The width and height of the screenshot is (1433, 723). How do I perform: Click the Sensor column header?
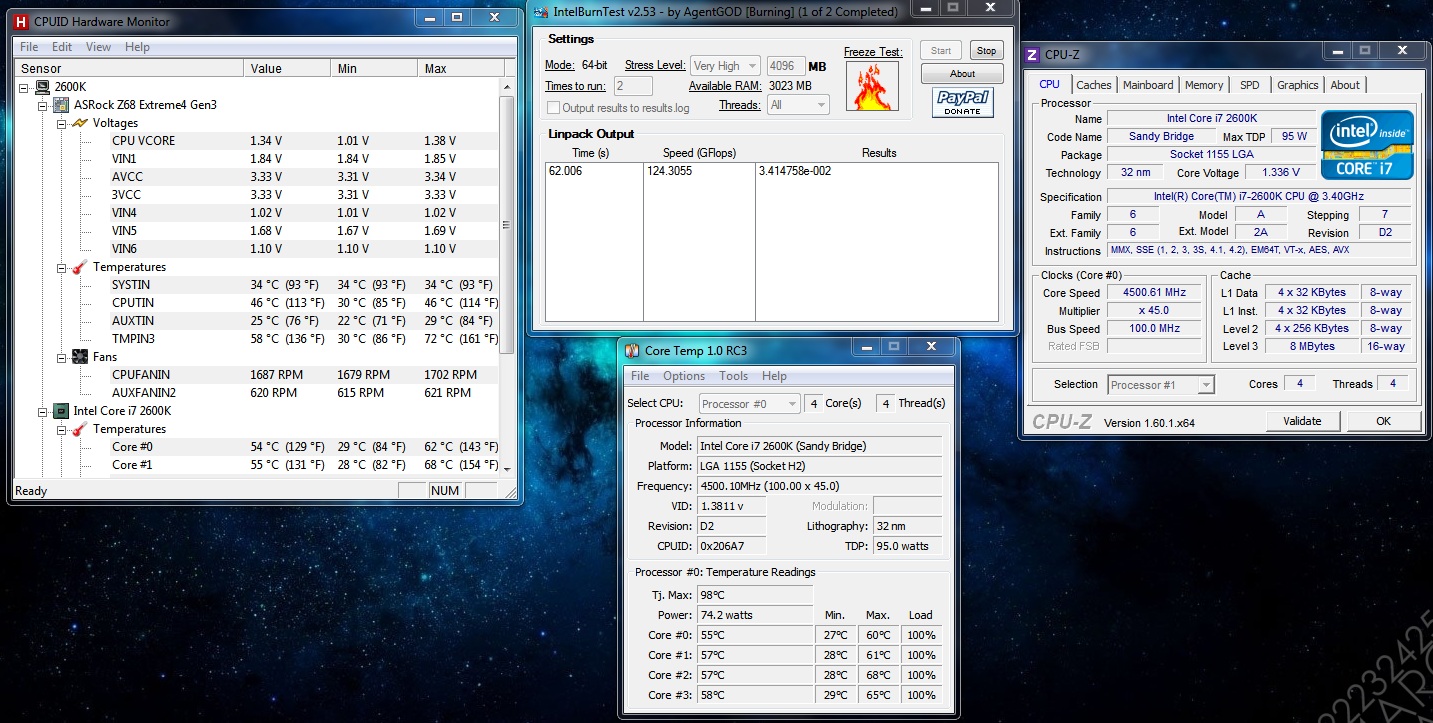coord(129,68)
